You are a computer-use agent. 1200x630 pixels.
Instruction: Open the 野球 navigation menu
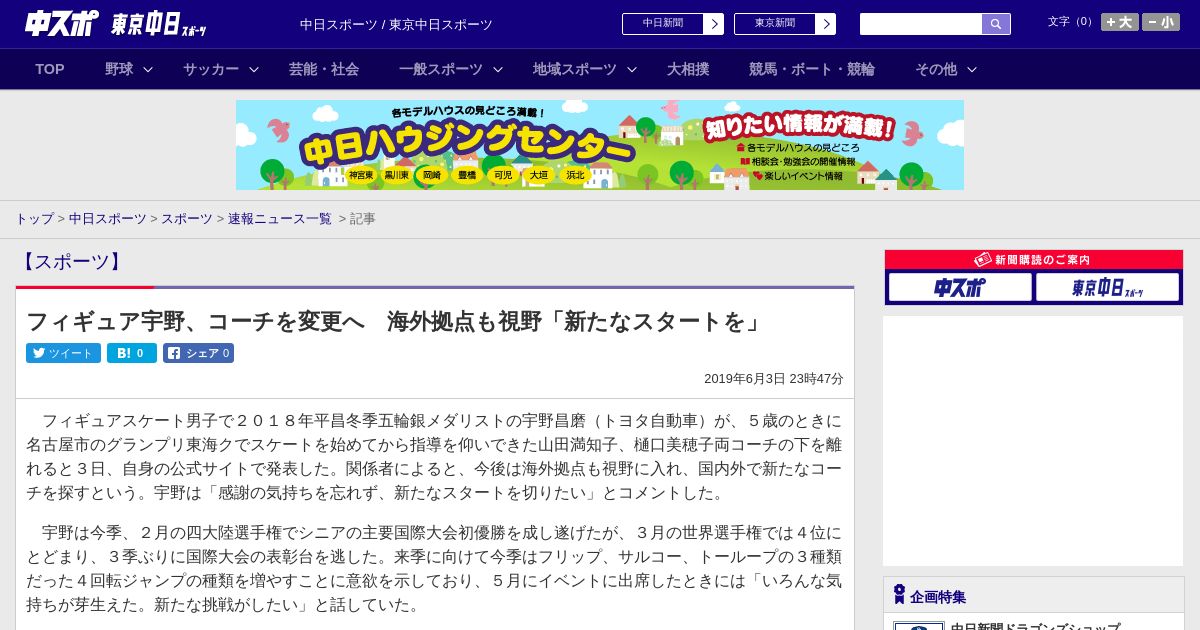[x=119, y=69]
